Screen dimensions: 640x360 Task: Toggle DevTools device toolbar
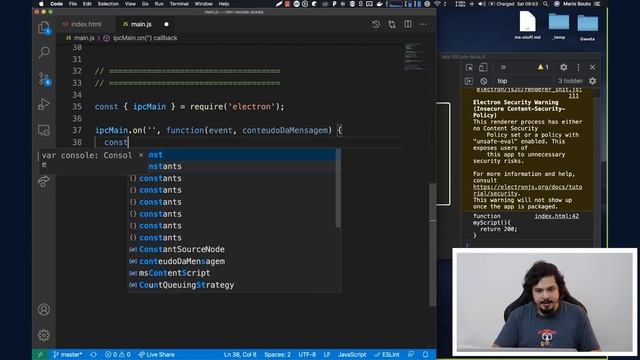pyautogui.click(x=483, y=68)
